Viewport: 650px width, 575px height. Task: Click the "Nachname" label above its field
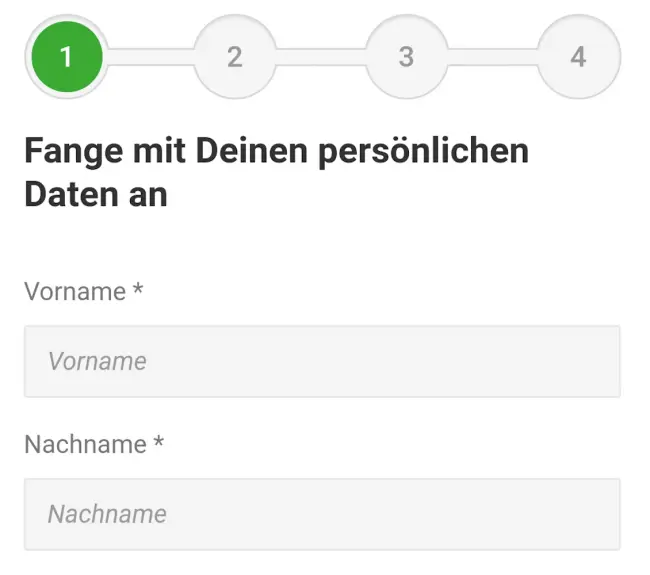(85, 444)
